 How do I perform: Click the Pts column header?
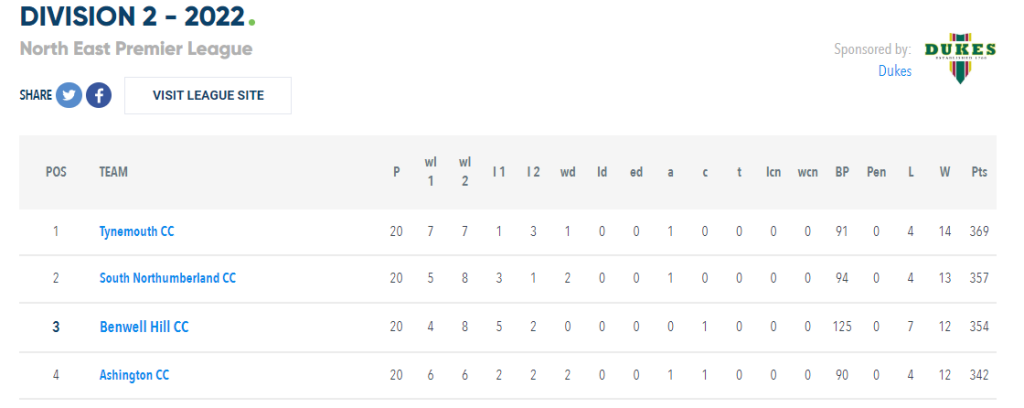[x=979, y=172]
